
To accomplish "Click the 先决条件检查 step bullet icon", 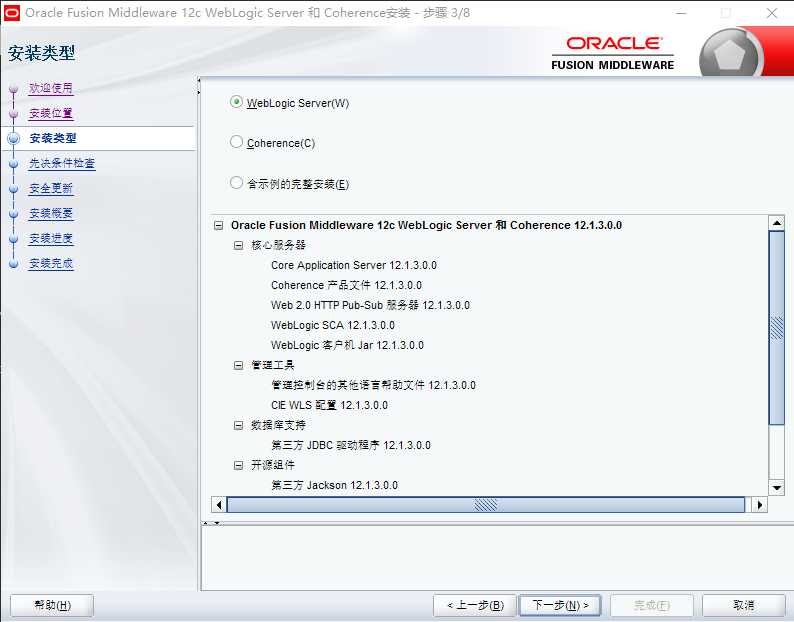I will [x=14, y=164].
